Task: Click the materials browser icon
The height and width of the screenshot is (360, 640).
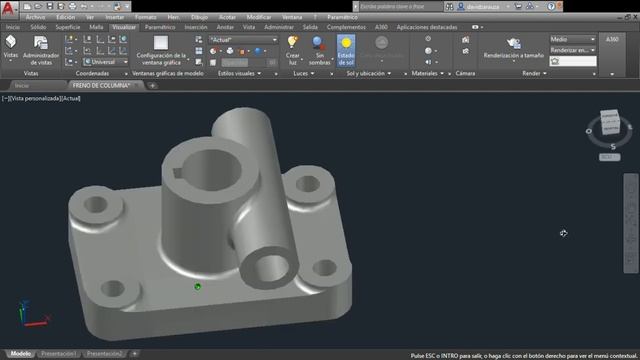Action: coord(428,39)
